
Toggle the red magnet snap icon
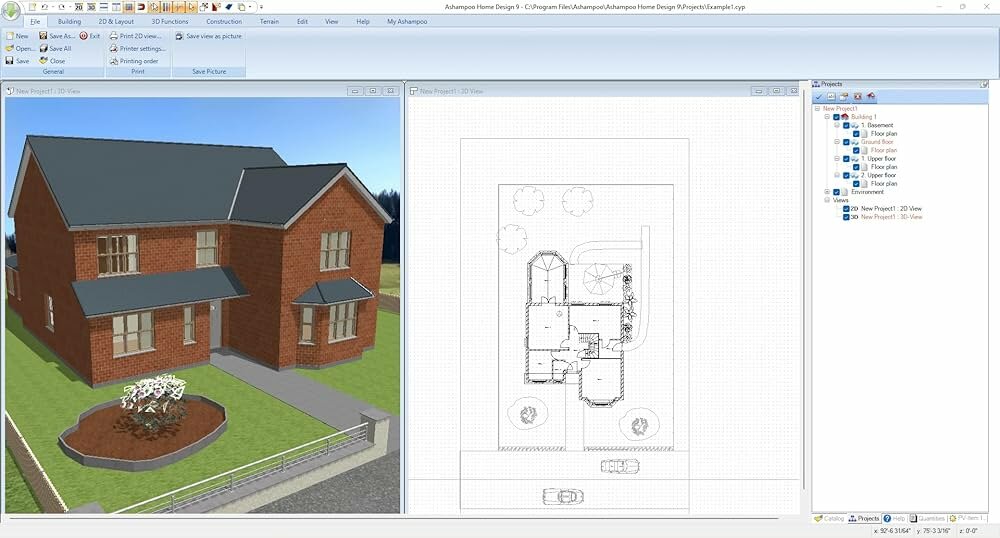141,7
